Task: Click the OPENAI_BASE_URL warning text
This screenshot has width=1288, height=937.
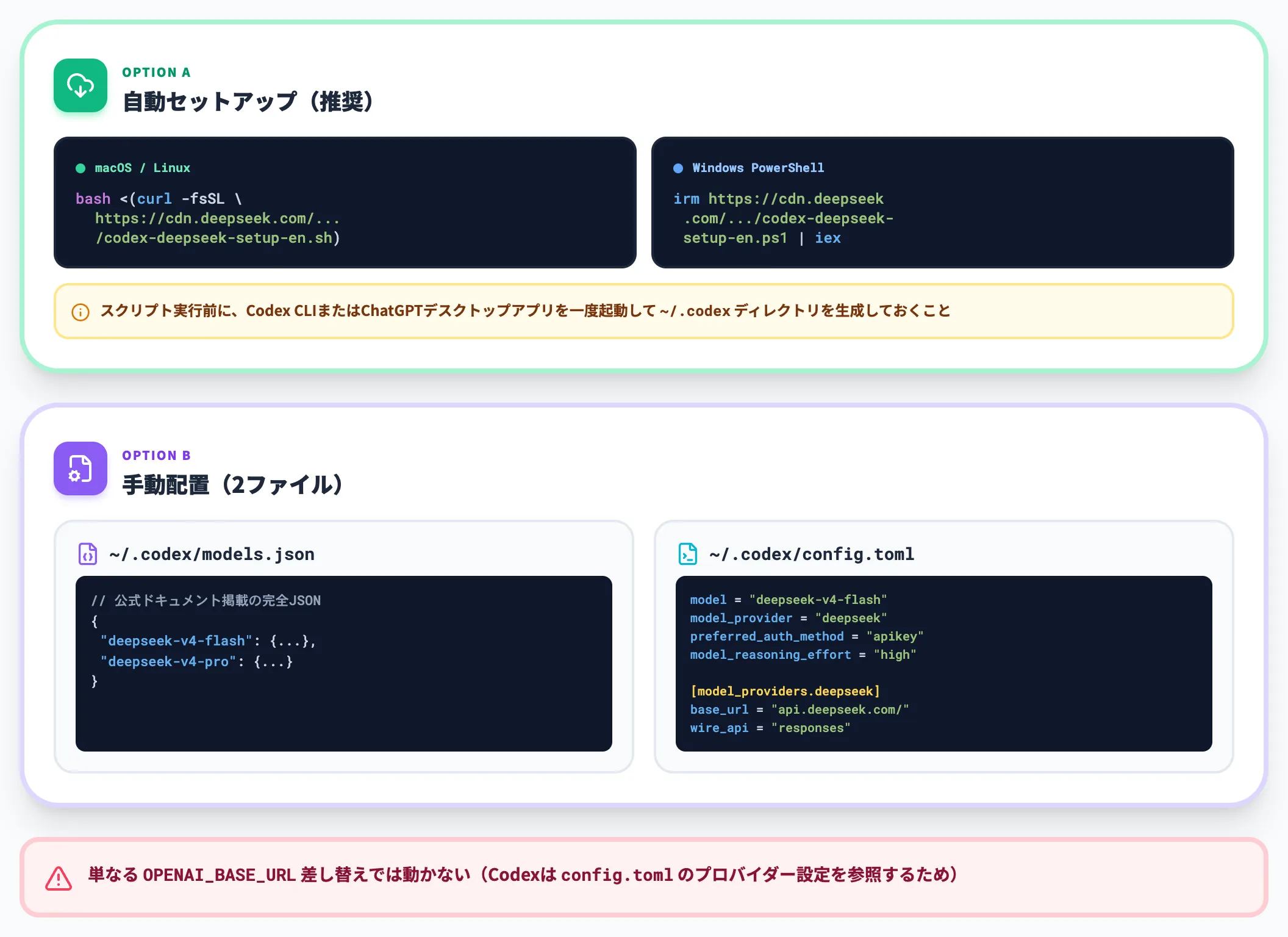Action: pos(523,875)
